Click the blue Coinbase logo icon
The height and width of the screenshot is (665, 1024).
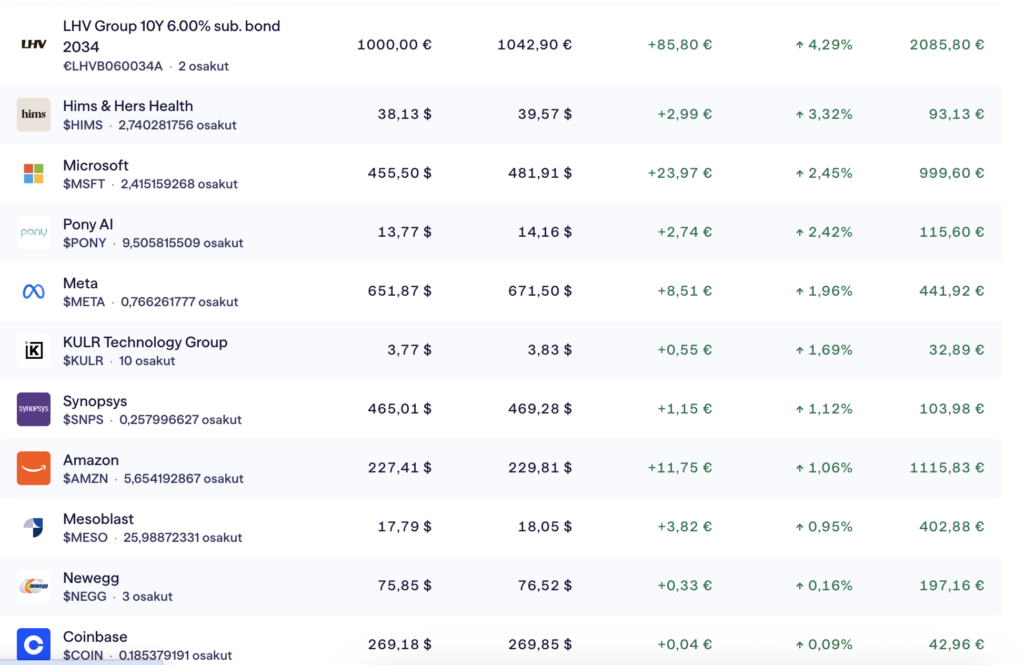[34, 644]
